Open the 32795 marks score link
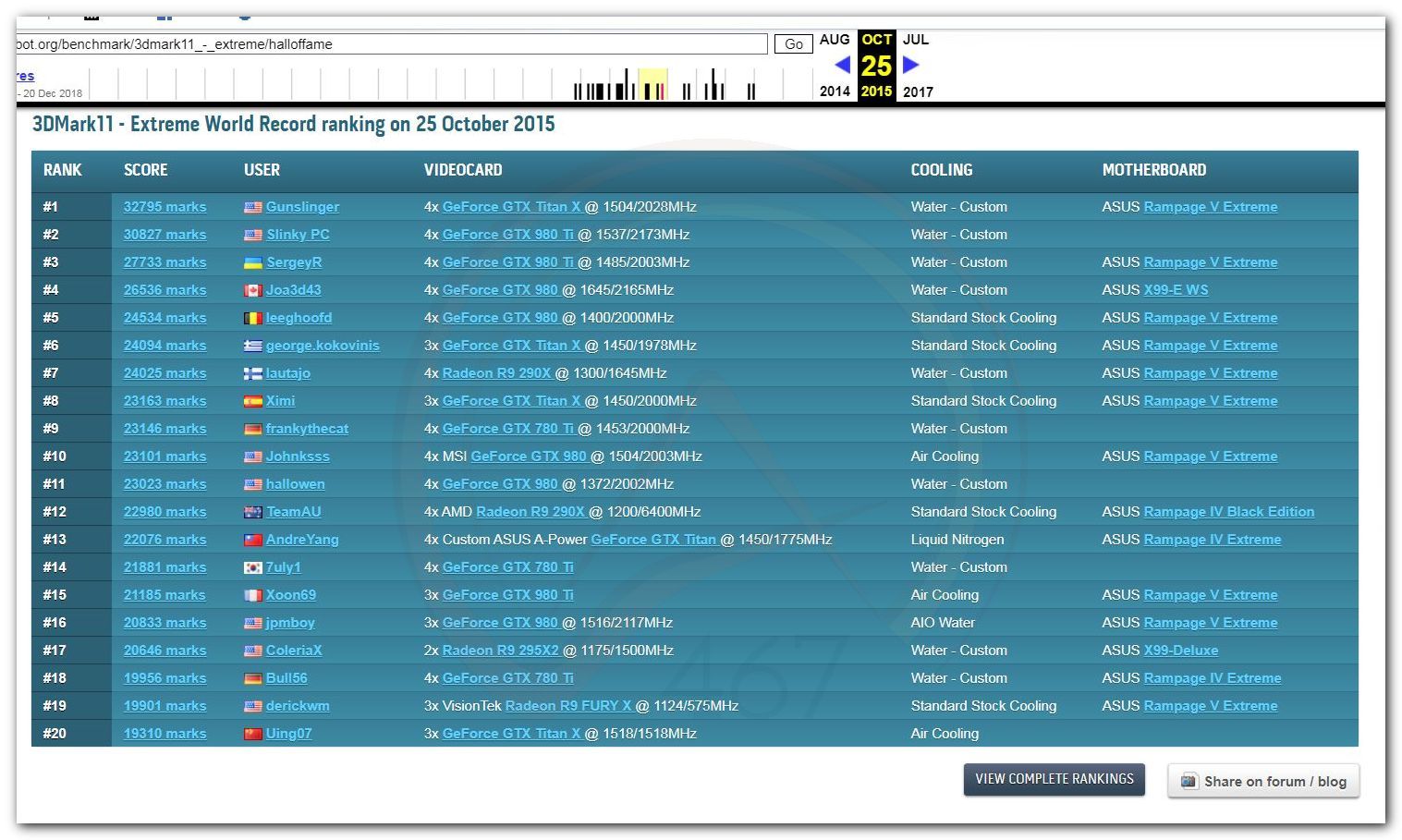The image size is (1402, 840). (x=165, y=207)
